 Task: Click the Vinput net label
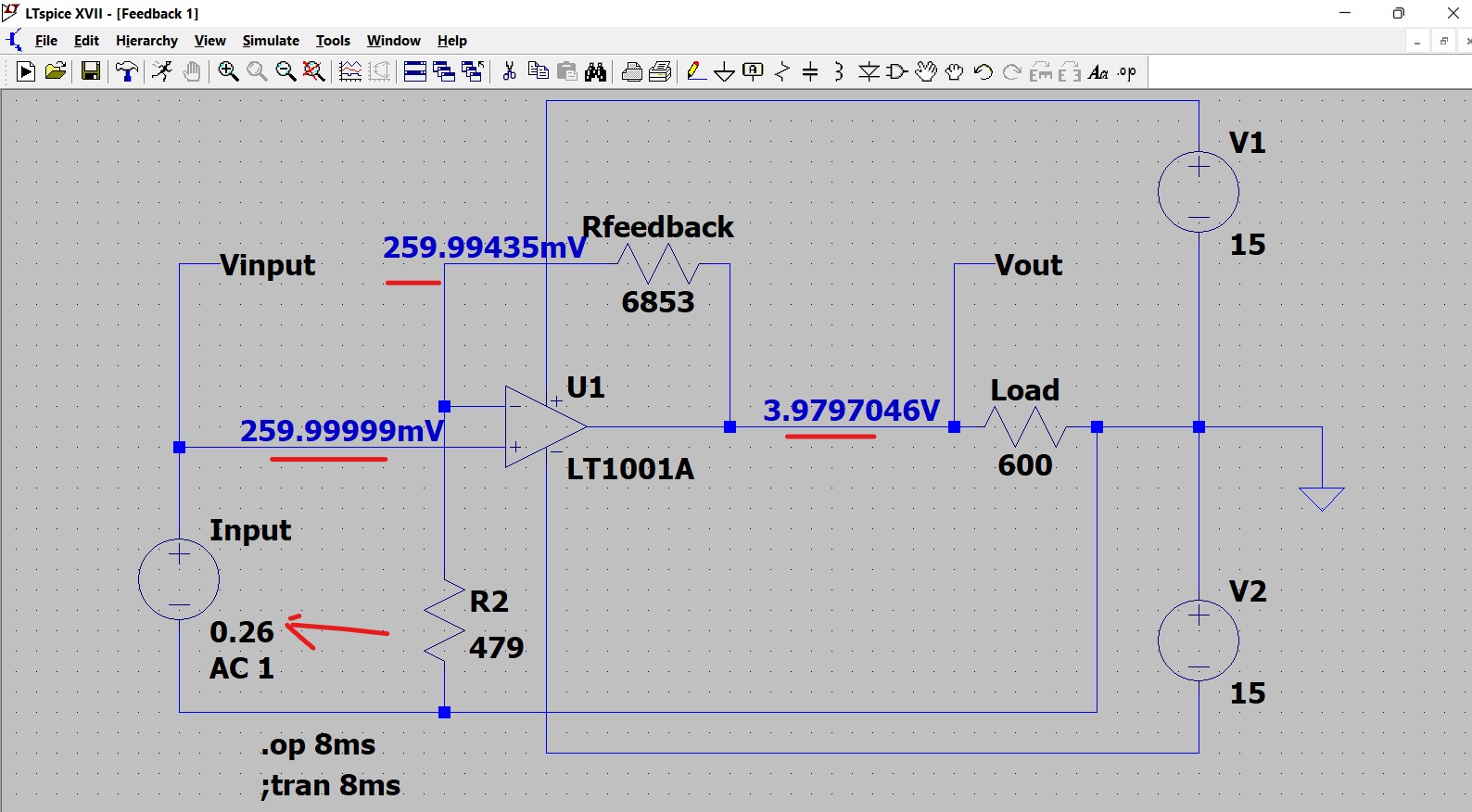pos(268,265)
